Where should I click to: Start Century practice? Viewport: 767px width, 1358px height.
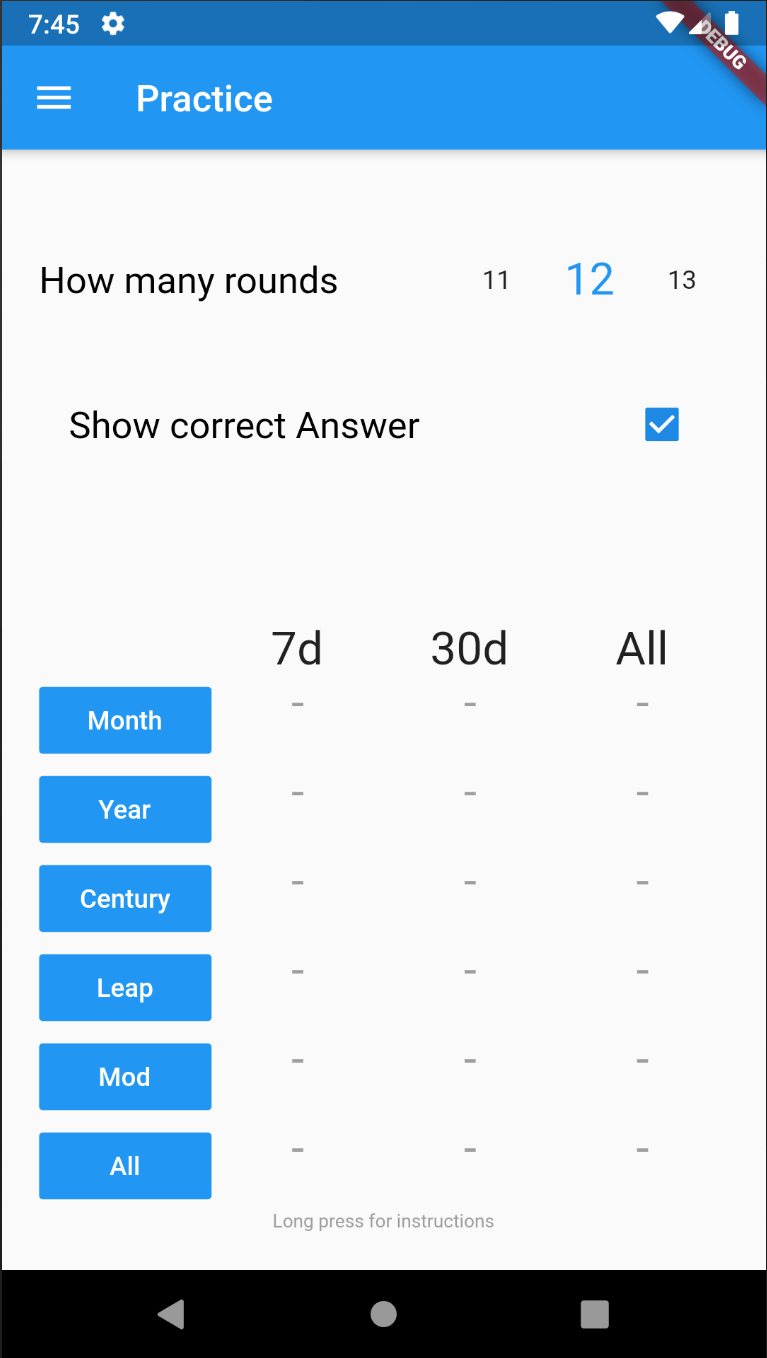125,898
